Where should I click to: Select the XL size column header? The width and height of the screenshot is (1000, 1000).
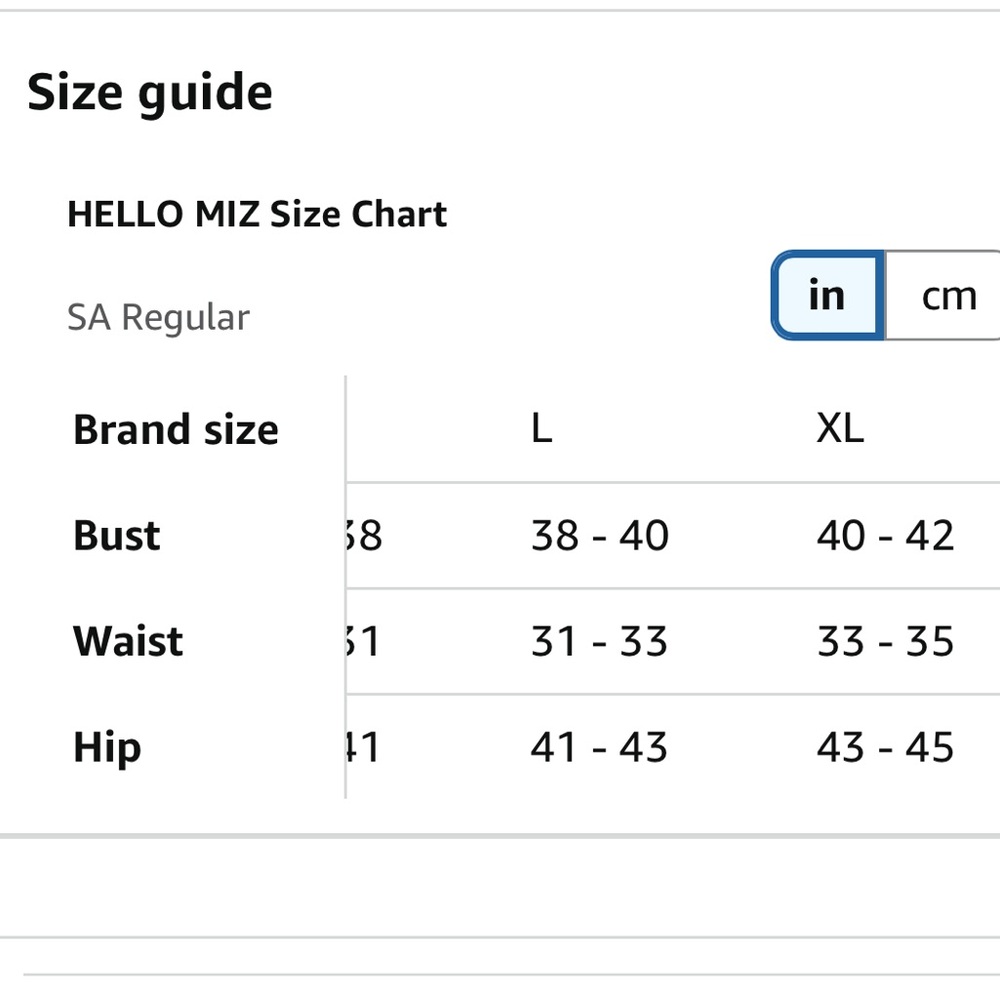click(840, 429)
